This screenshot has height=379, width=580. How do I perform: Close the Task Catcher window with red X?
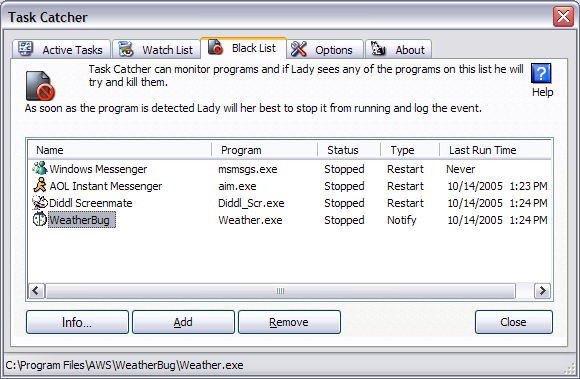pos(563,17)
